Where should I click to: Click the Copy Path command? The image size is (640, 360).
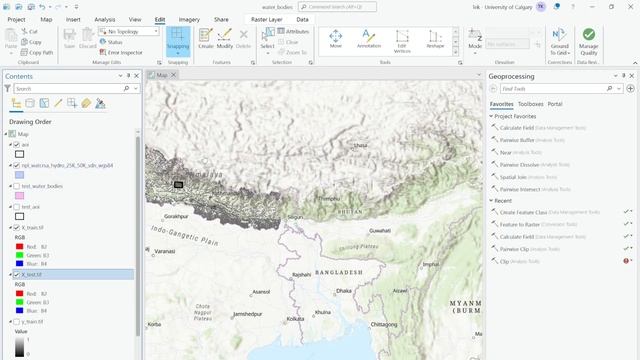pyautogui.click(x=37, y=52)
